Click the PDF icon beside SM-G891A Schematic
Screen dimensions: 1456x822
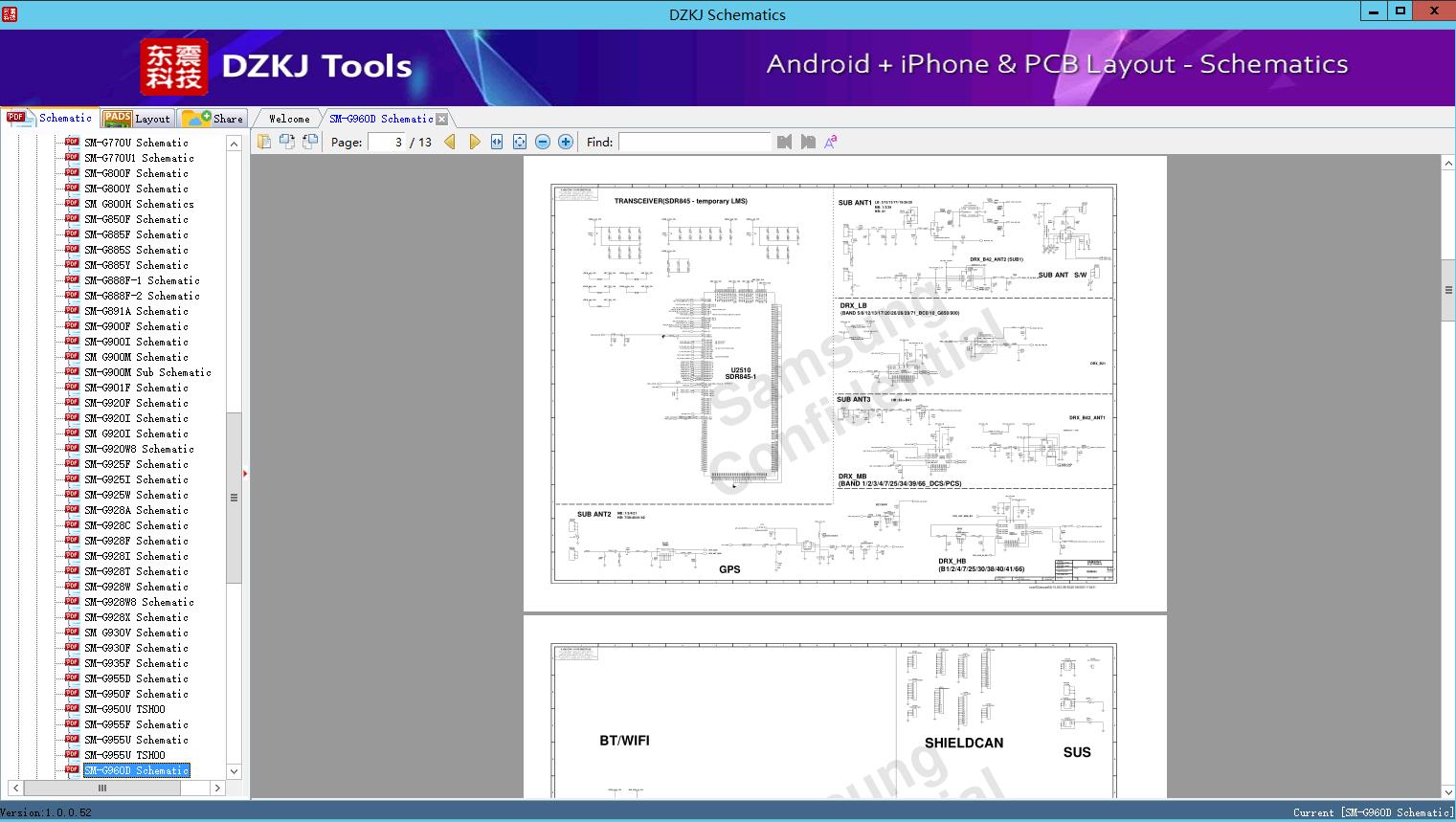72,311
